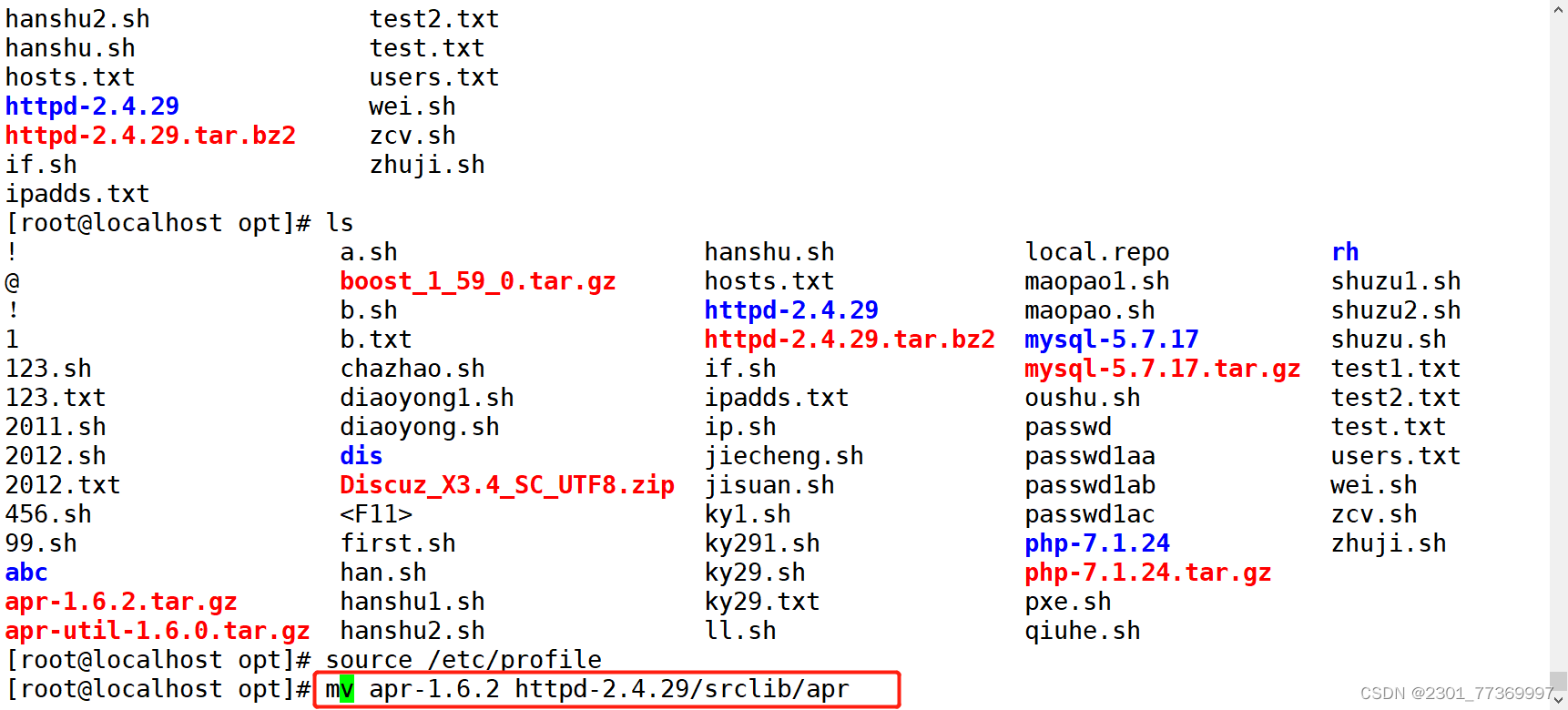Click the maopao1.sh script name
Viewport: 1568px width, 710px height.
(x=1097, y=281)
